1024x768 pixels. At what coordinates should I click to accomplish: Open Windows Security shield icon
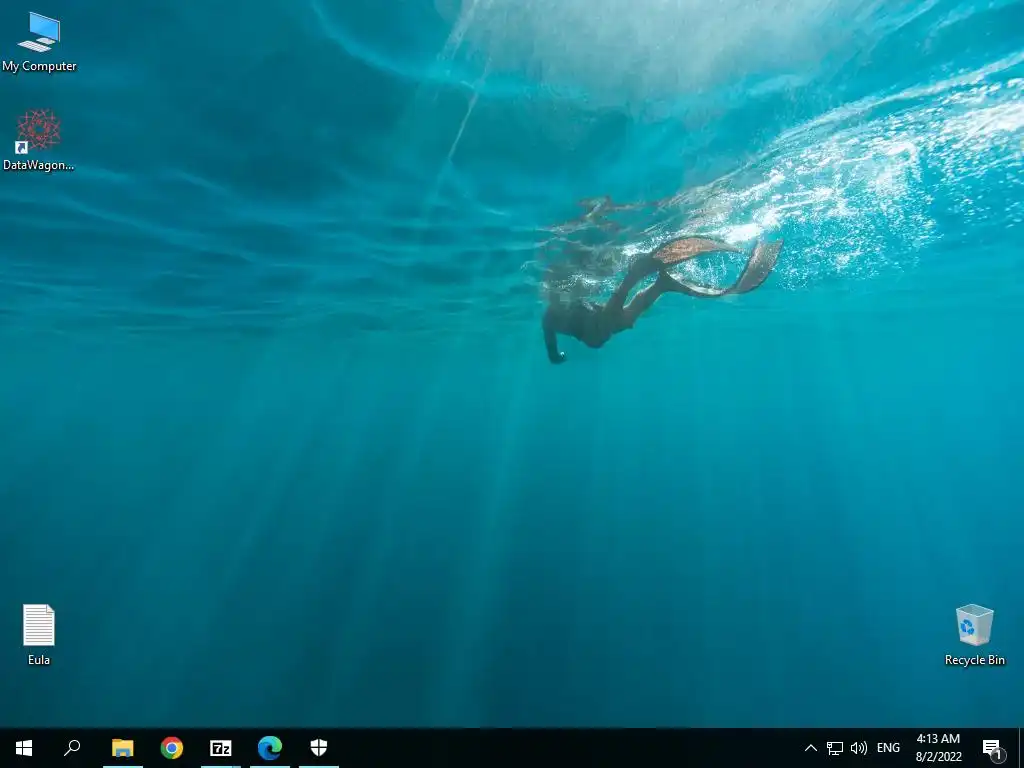pyautogui.click(x=319, y=748)
